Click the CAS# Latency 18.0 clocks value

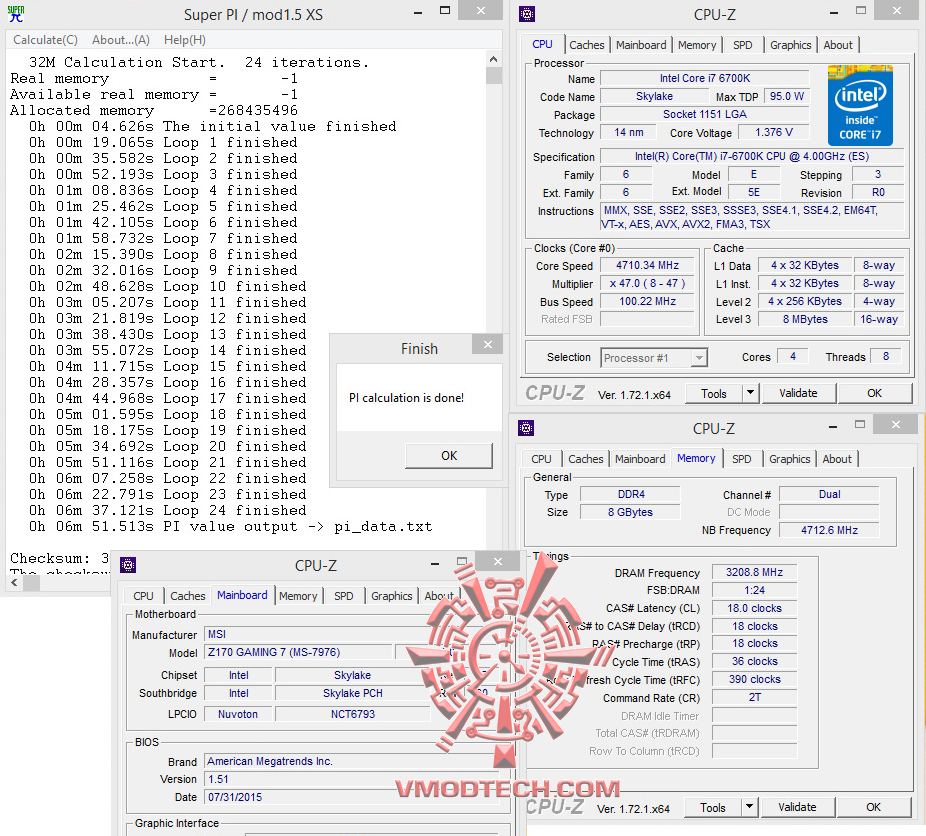[754, 608]
